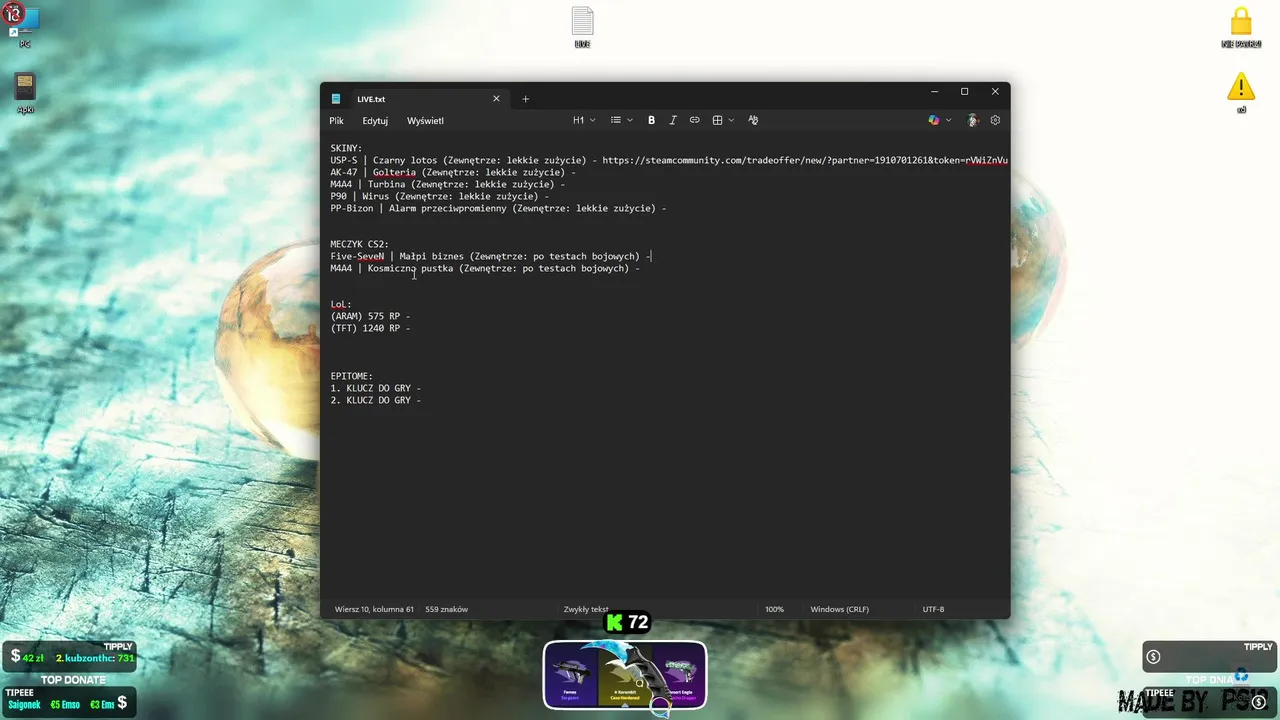Select the LIVE file icon on desktop
1280x720 pixels.
coord(583,27)
